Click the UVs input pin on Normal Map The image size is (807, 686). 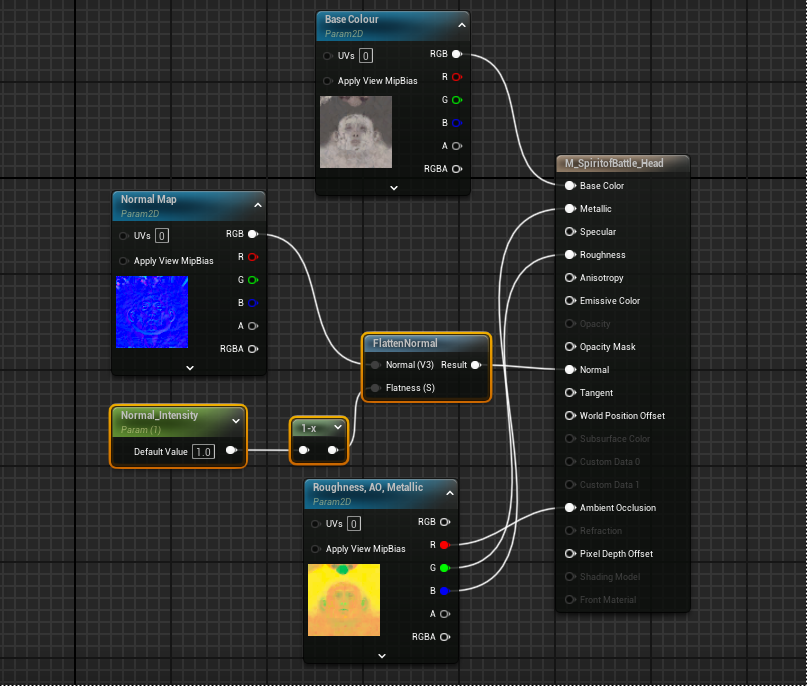(x=124, y=236)
